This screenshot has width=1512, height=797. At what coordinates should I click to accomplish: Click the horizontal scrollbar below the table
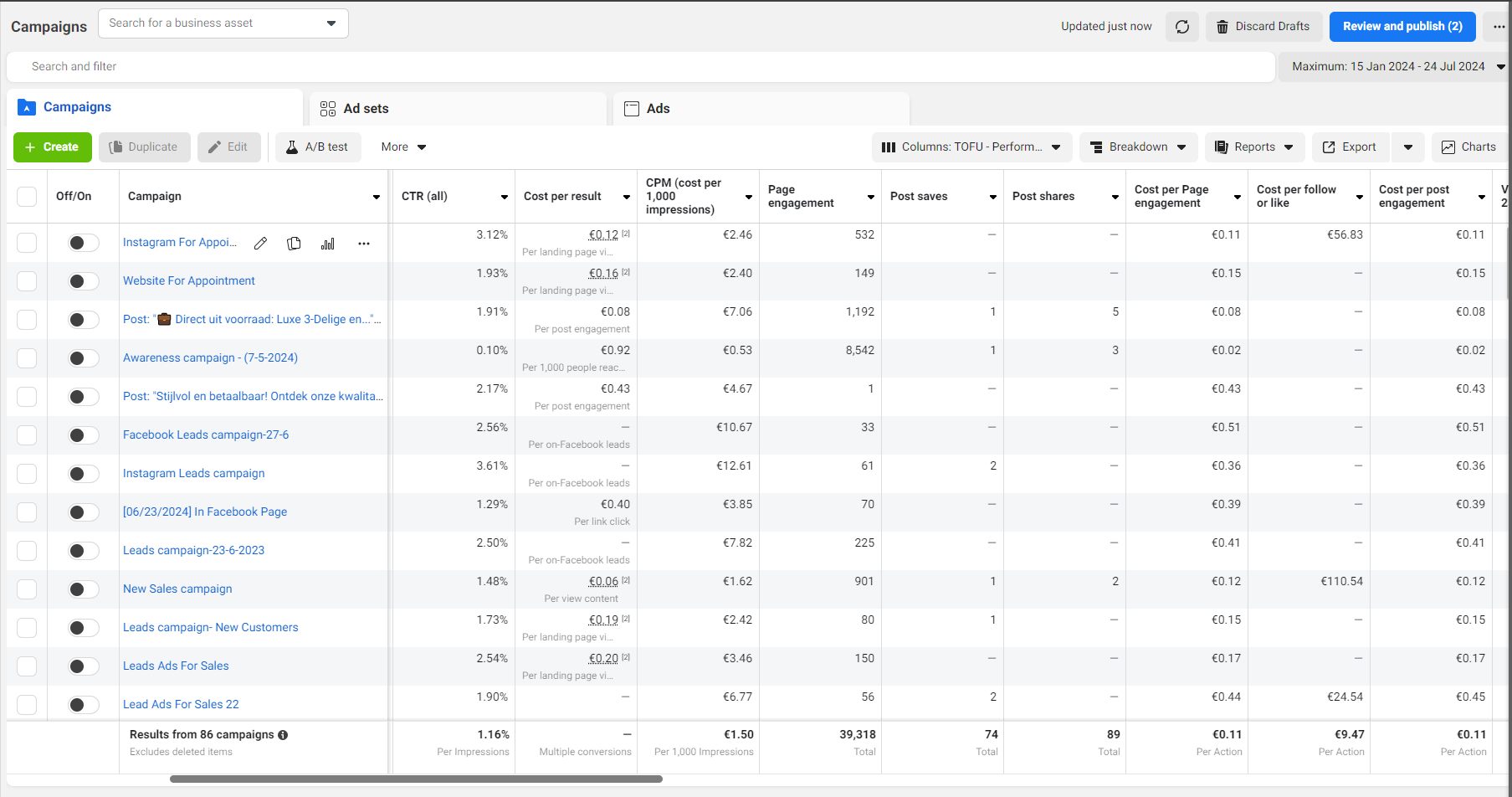click(x=416, y=779)
